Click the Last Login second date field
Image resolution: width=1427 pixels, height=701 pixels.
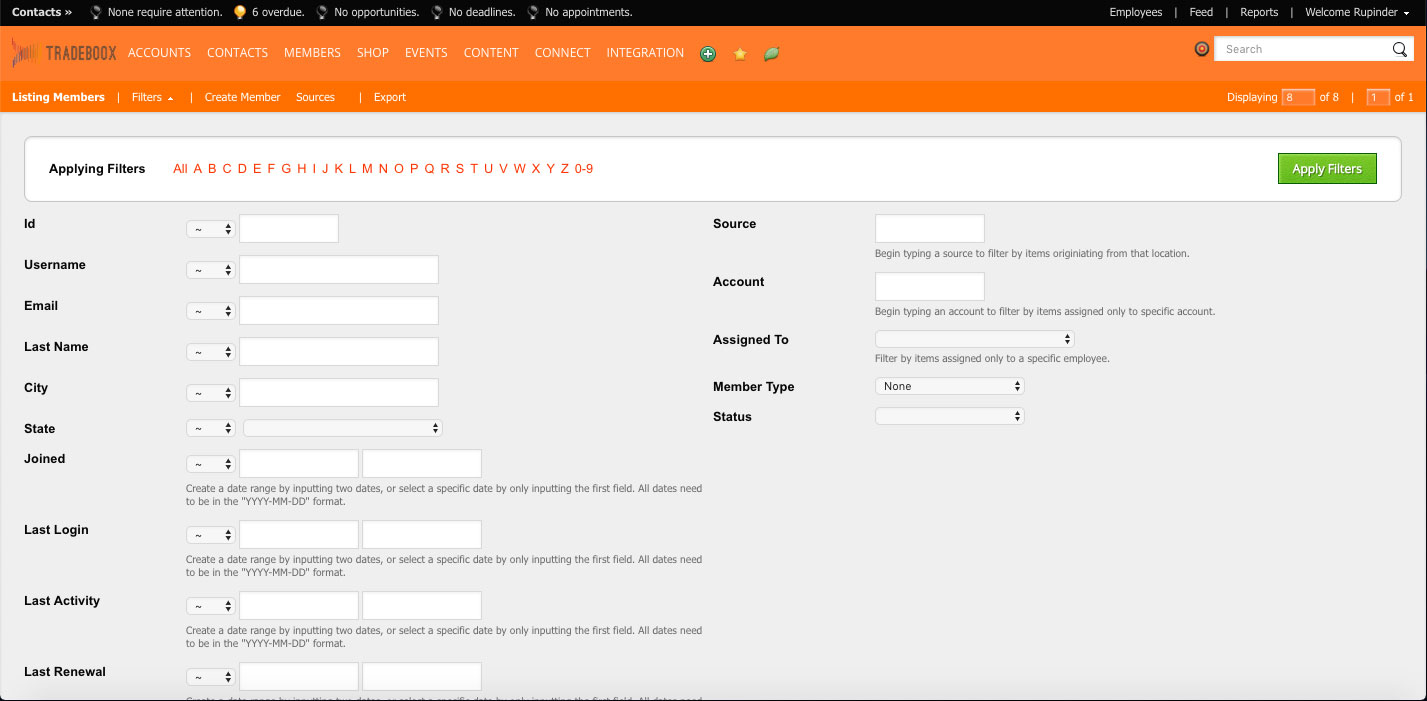[x=422, y=534]
